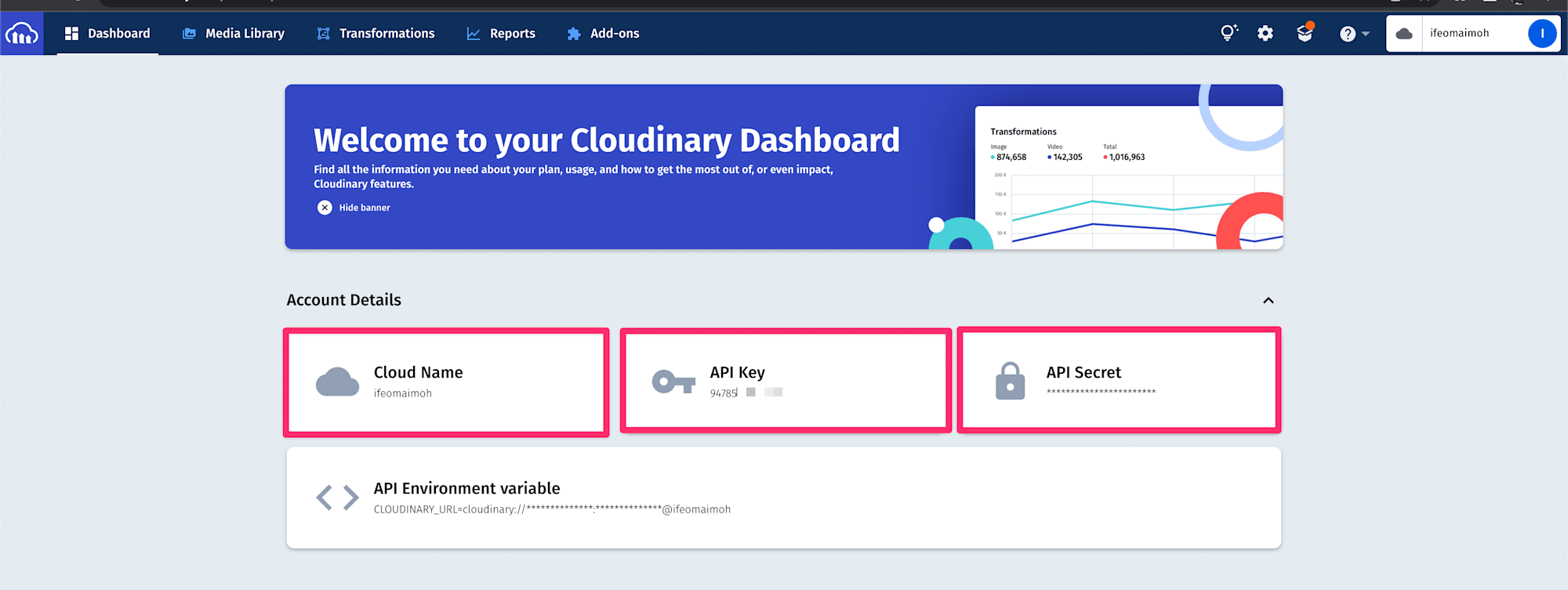1568x590 pixels.
Task: Click the Reports chart icon
Action: click(x=474, y=34)
